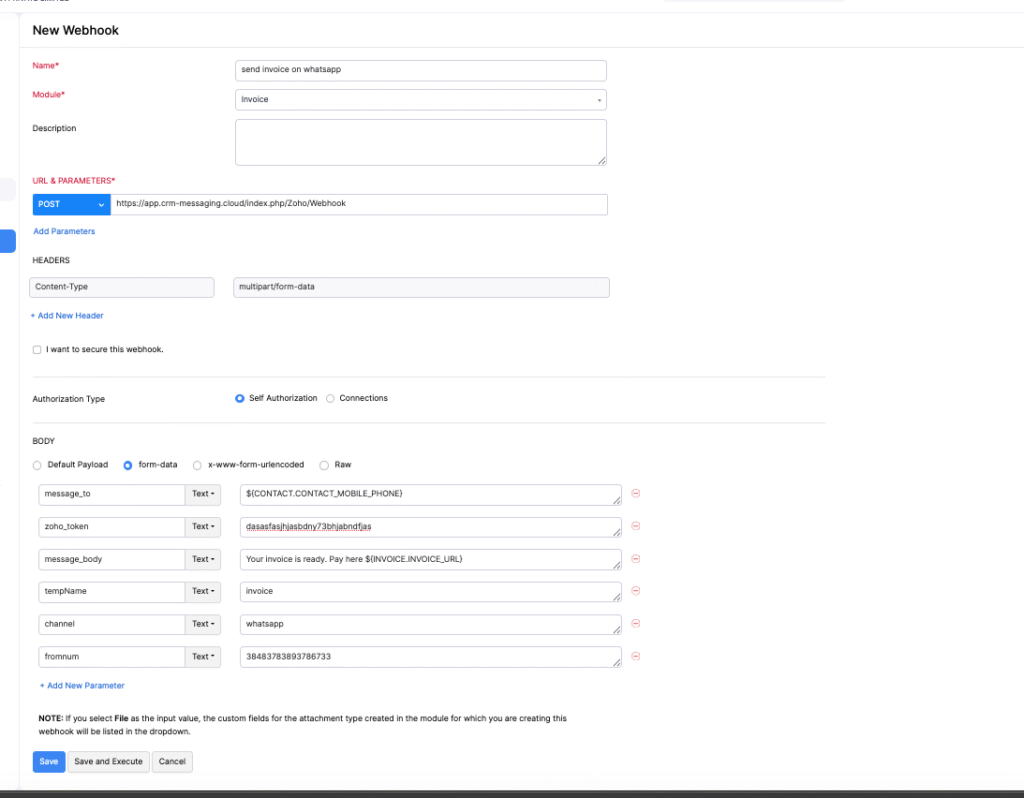Choose Default Payload body option
This screenshot has width=1024, height=798.
click(38, 465)
